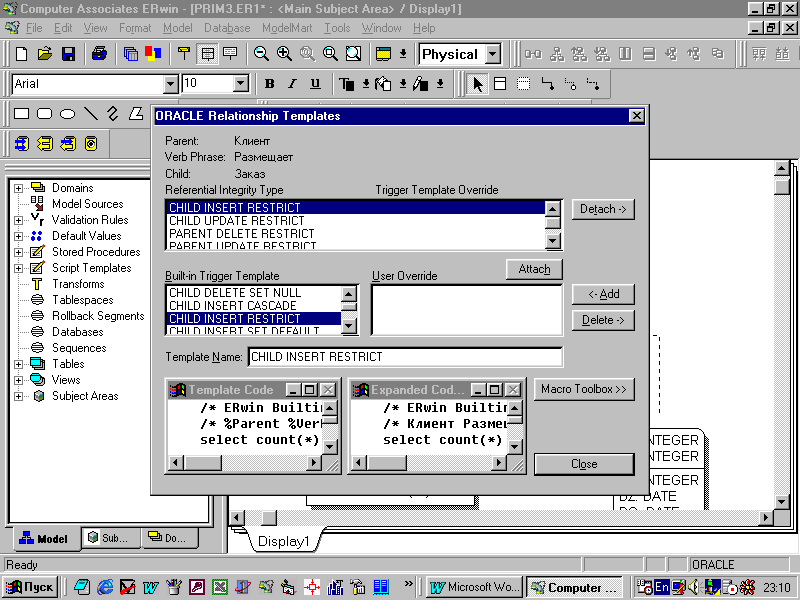
Task: Open the Database menu
Action: coord(227,28)
